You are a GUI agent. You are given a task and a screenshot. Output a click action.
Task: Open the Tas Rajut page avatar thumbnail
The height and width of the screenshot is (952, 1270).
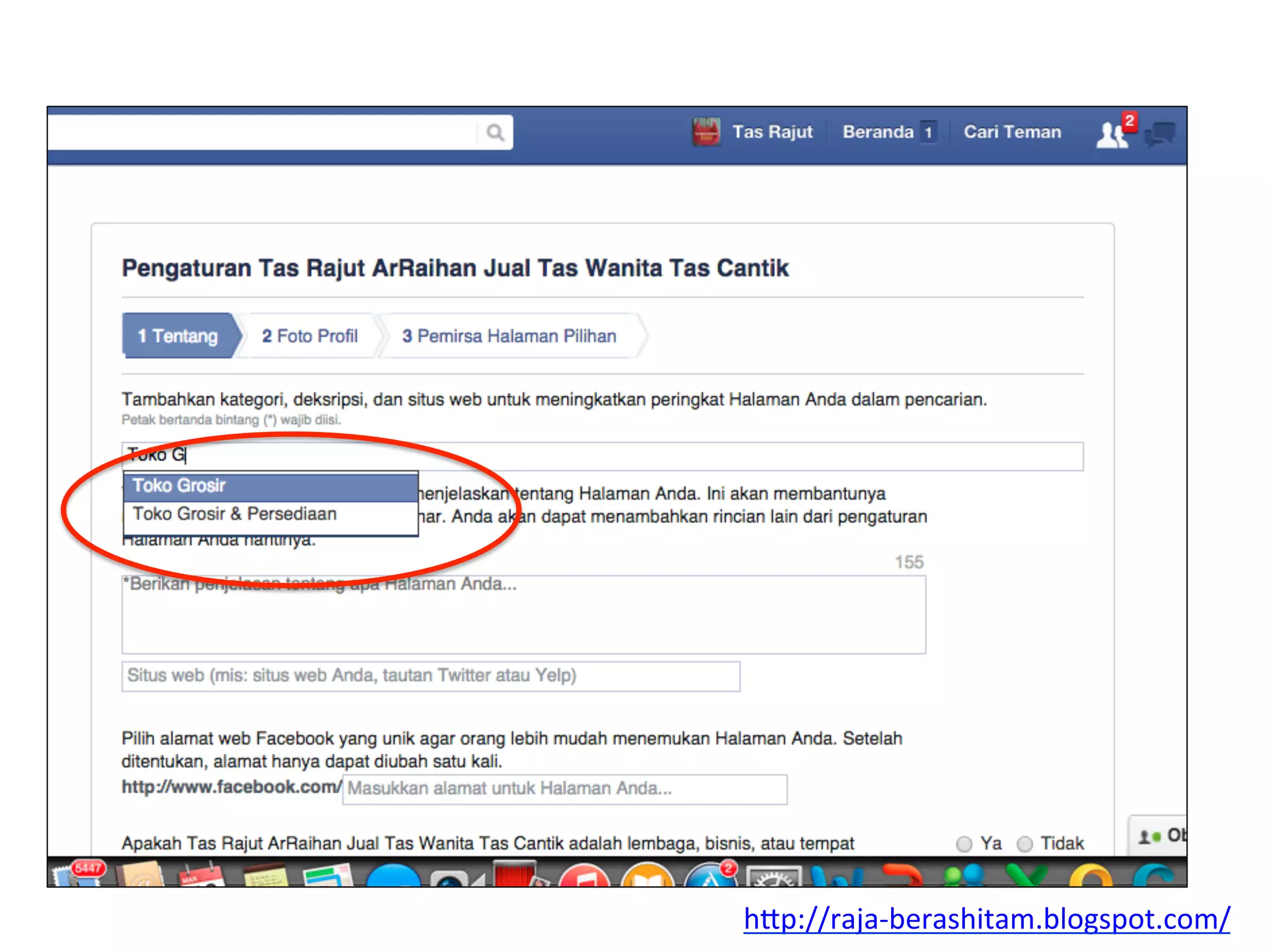706,132
